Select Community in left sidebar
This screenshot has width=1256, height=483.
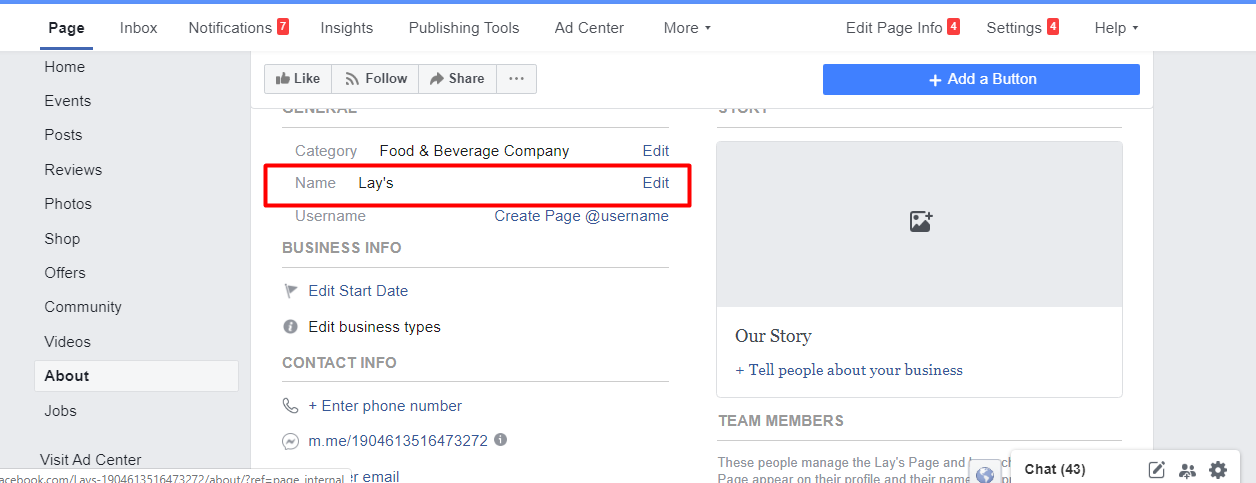[x=83, y=307]
